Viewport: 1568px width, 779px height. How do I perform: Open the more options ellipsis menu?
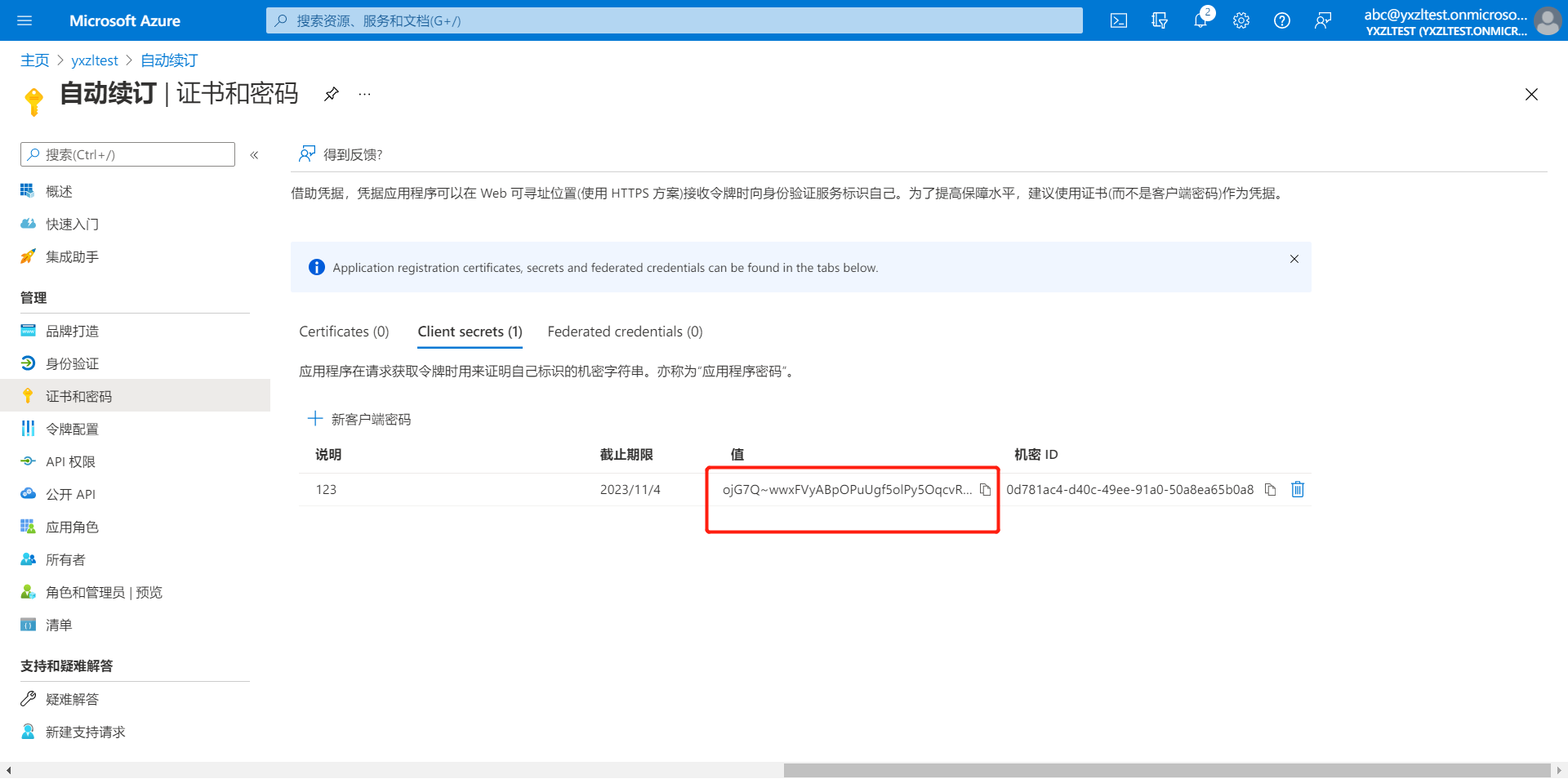pyautogui.click(x=364, y=94)
